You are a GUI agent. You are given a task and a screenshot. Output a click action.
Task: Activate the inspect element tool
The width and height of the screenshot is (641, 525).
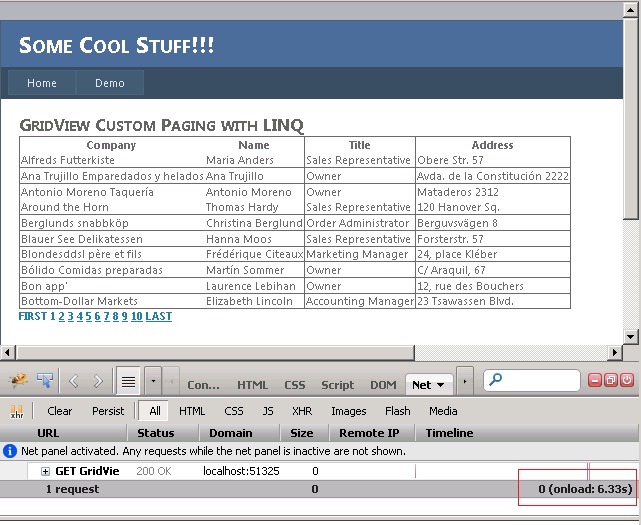click(x=45, y=381)
